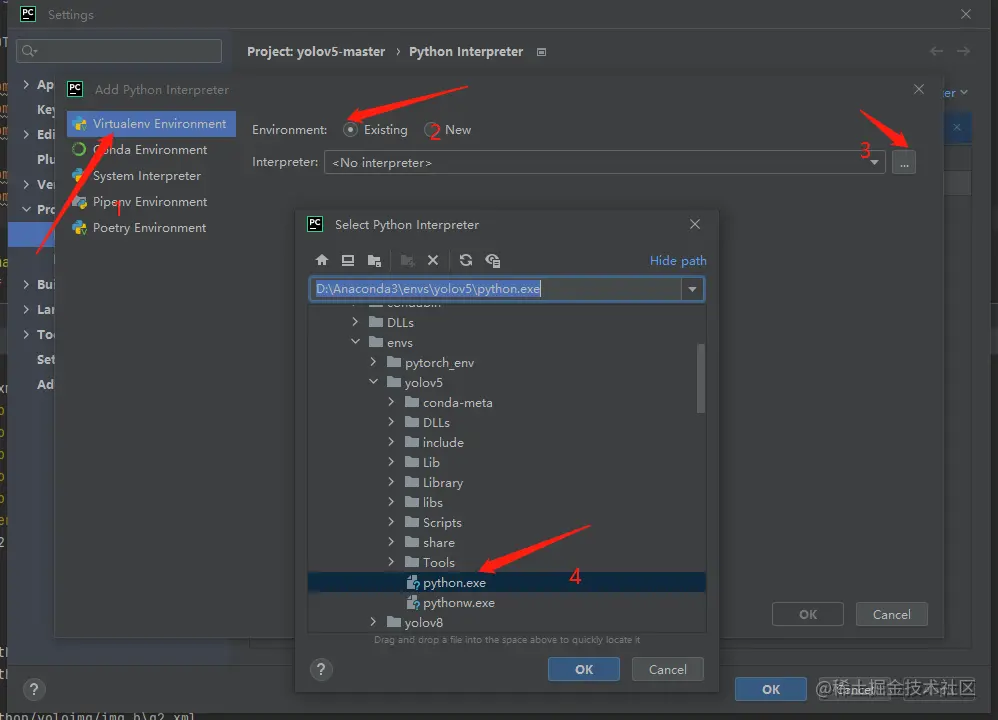Viewport: 998px width, 720px height.
Task: Go to home directory in file chooser
Action: point(321,260)
